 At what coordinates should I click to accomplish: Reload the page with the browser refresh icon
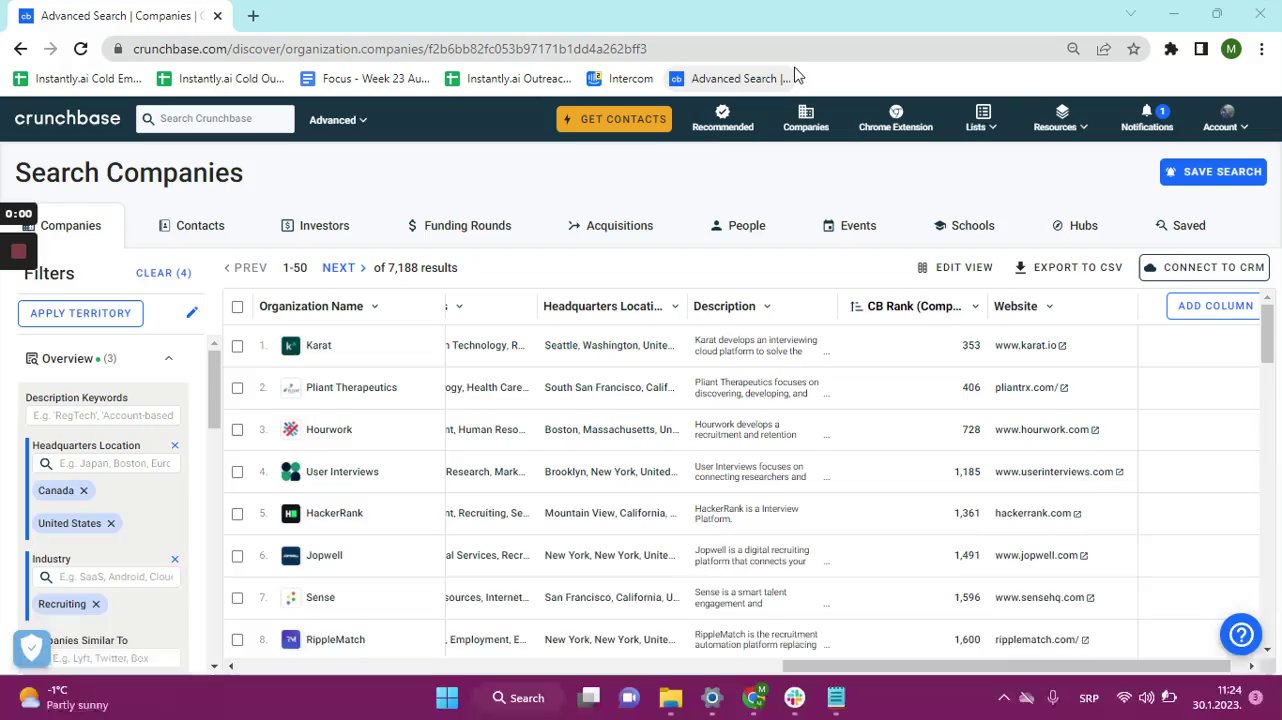pos(81,49)
